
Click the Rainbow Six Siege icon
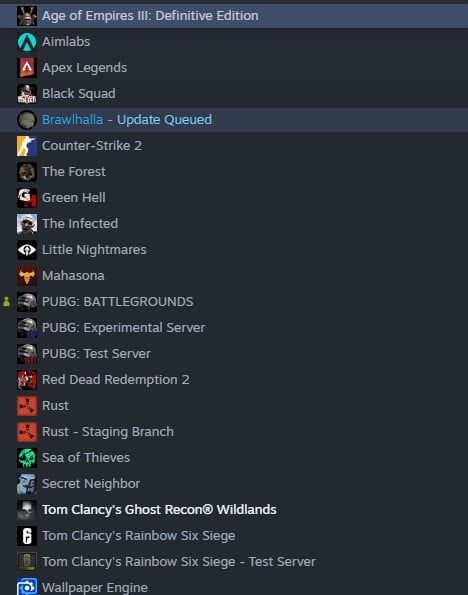tap(27, 536)
